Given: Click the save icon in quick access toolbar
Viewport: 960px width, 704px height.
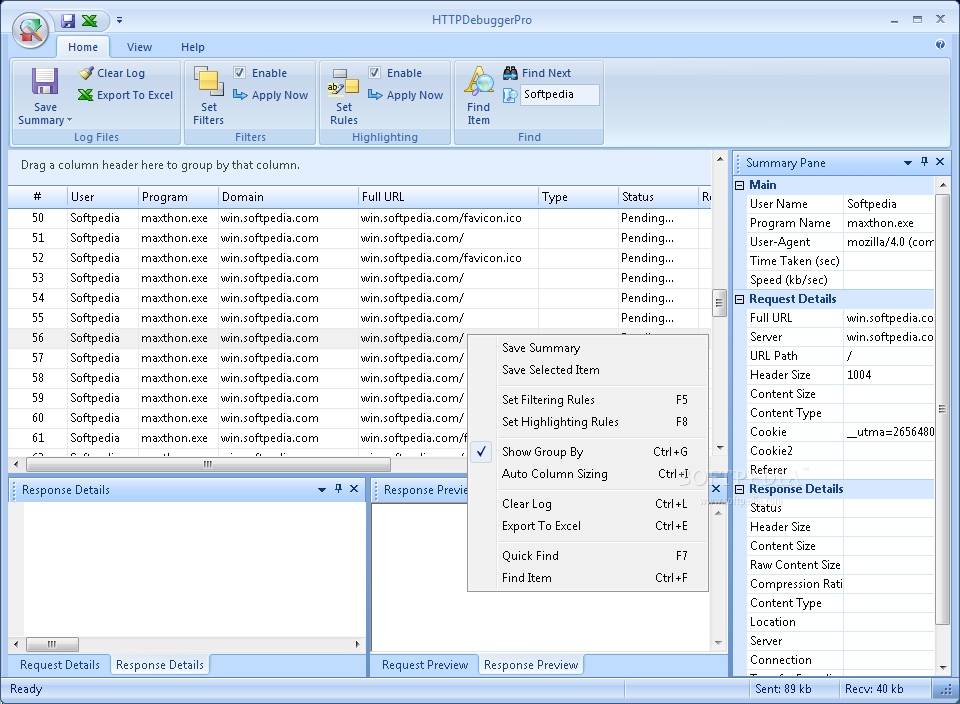Looking at the screenshot, I should tap(68, 20).
